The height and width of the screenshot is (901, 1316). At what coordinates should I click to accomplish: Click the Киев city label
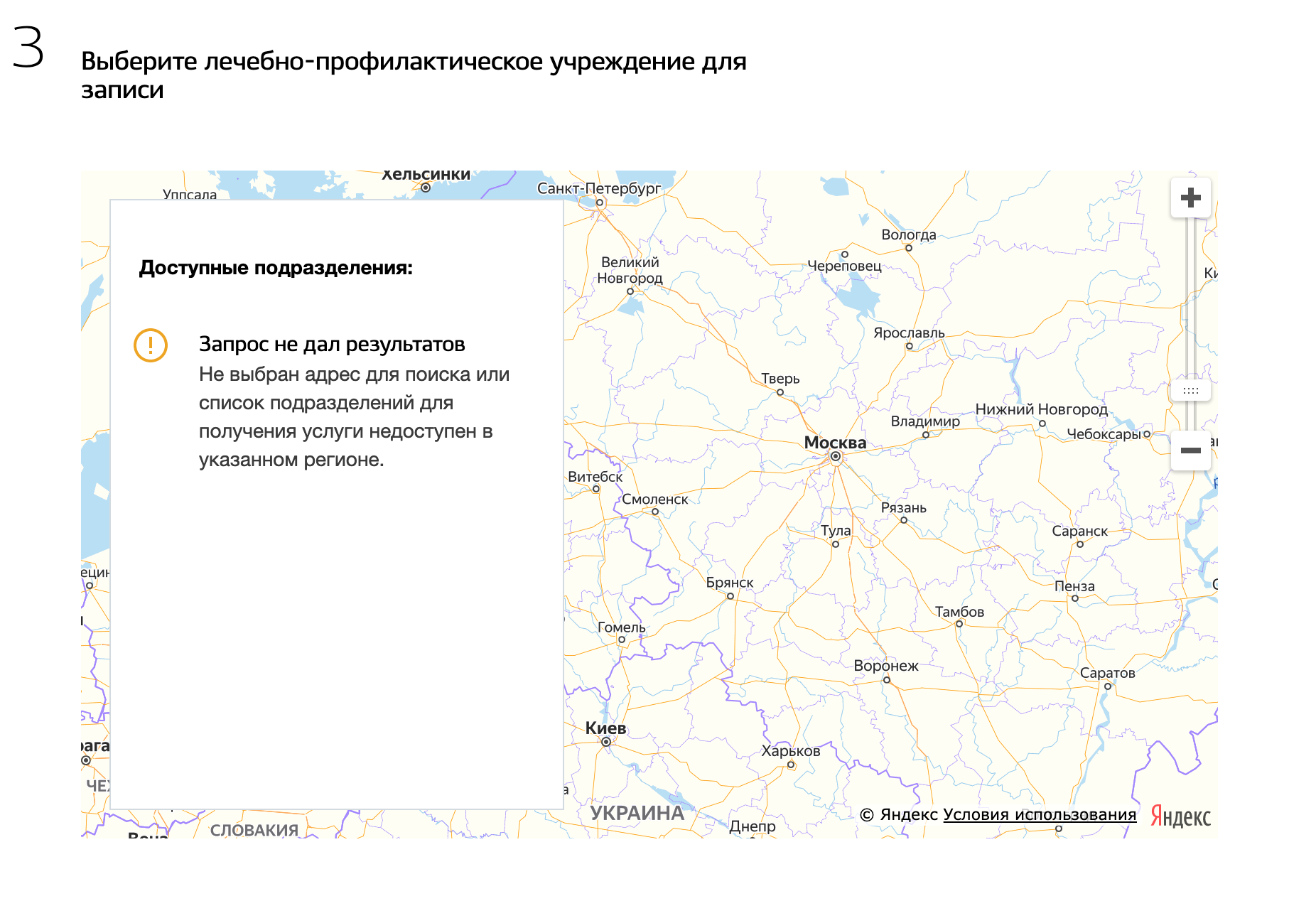point(605,728)
